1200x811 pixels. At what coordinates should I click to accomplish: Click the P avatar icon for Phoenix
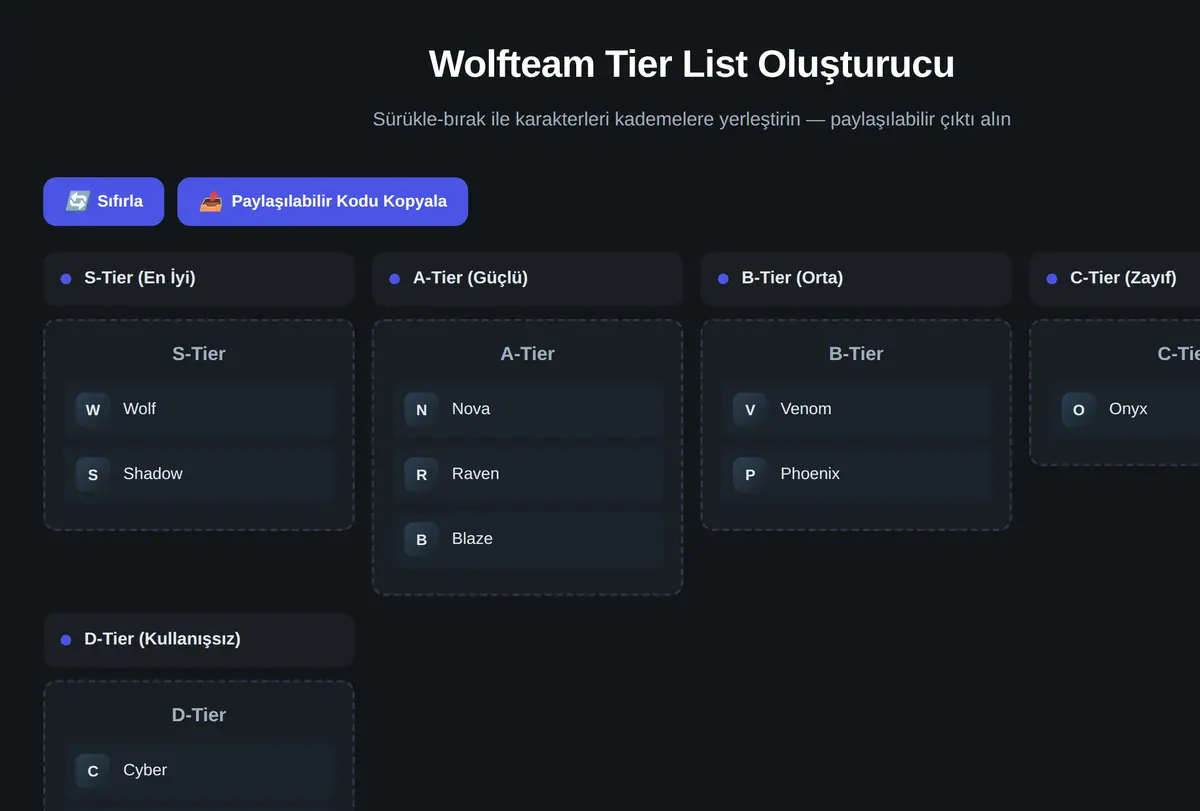pos(750,474)
